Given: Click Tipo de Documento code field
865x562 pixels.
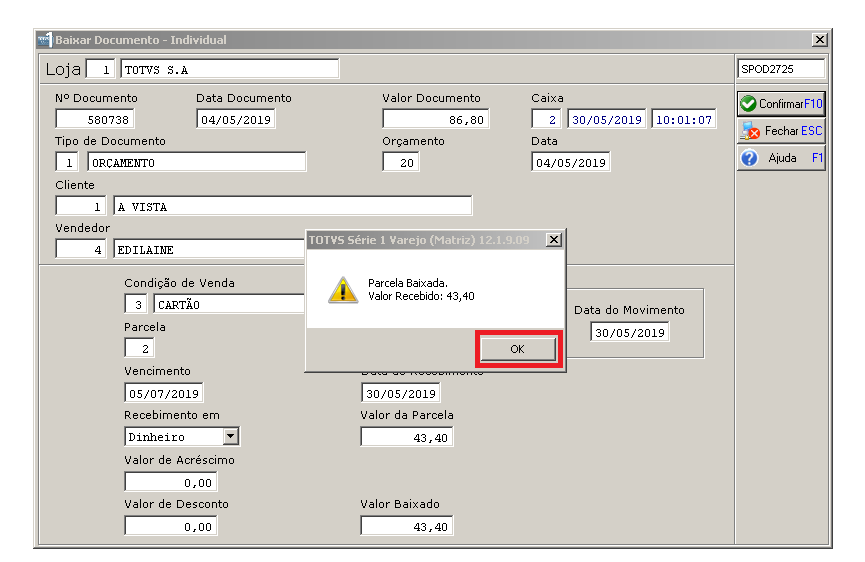Looking at the screenshot, I should 67,162.
